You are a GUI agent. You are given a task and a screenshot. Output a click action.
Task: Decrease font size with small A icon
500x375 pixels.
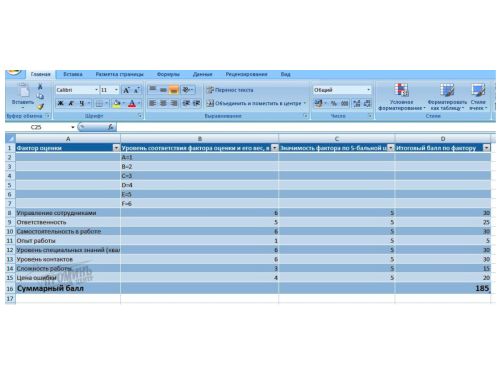tap(136, 90)
